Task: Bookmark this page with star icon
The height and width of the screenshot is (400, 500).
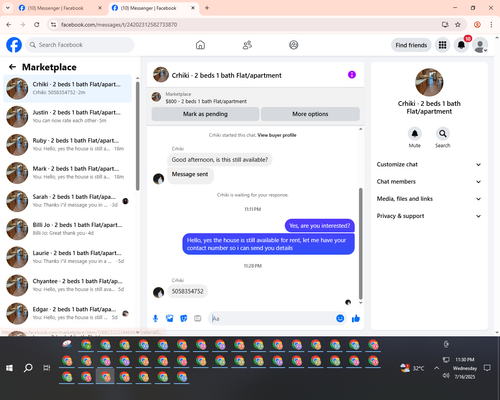Action: click(458, 24)
